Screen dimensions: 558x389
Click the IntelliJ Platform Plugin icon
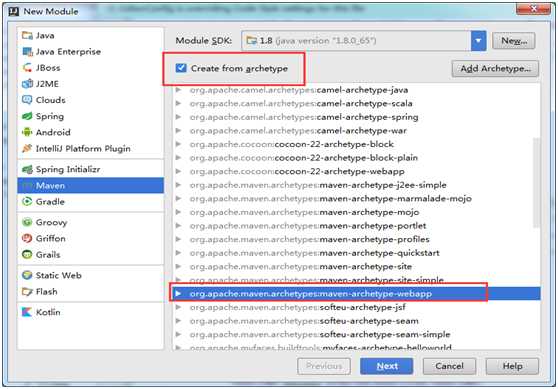click(27, 148)
